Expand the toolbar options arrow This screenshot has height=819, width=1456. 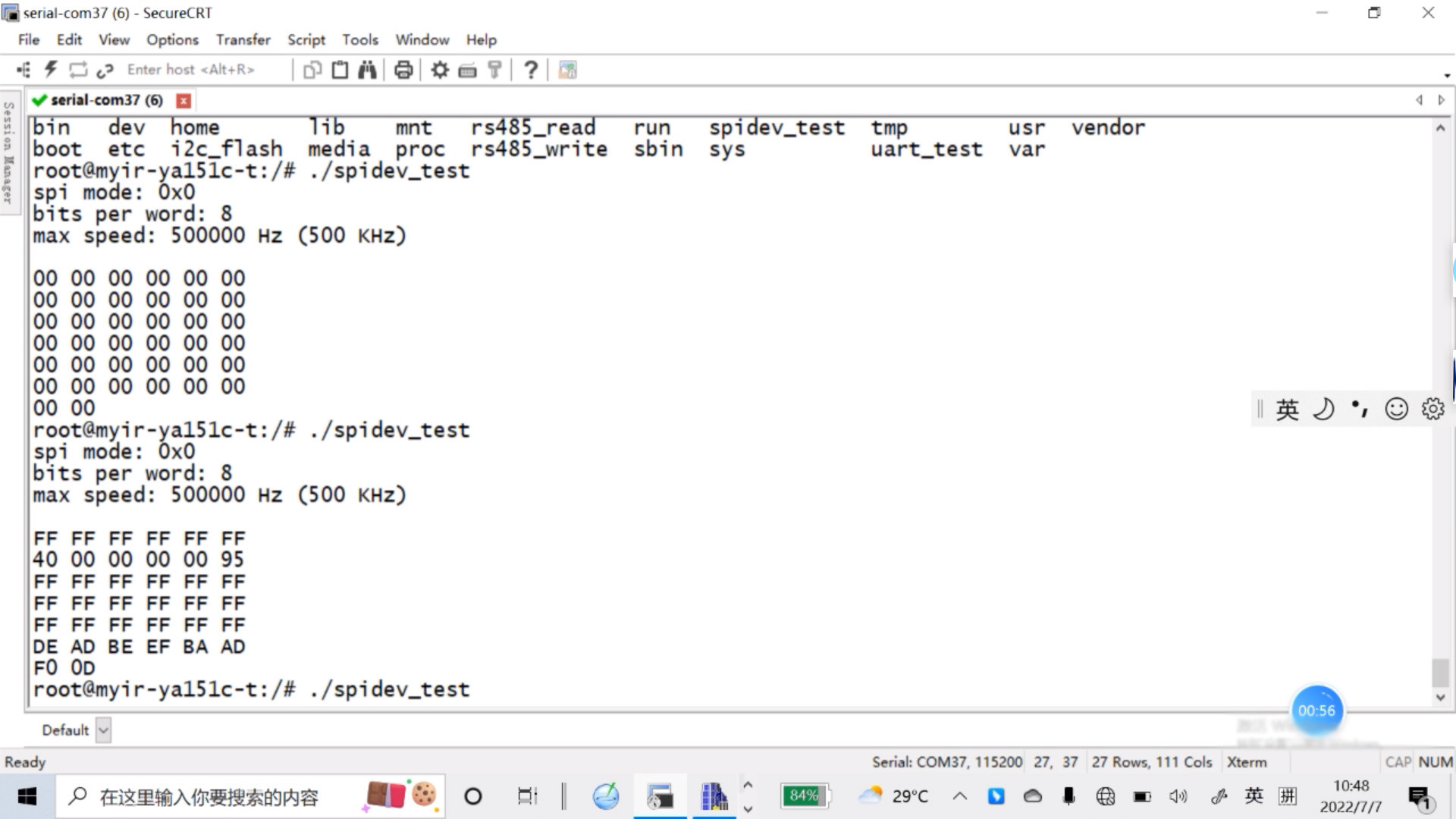click(1447, 75)
